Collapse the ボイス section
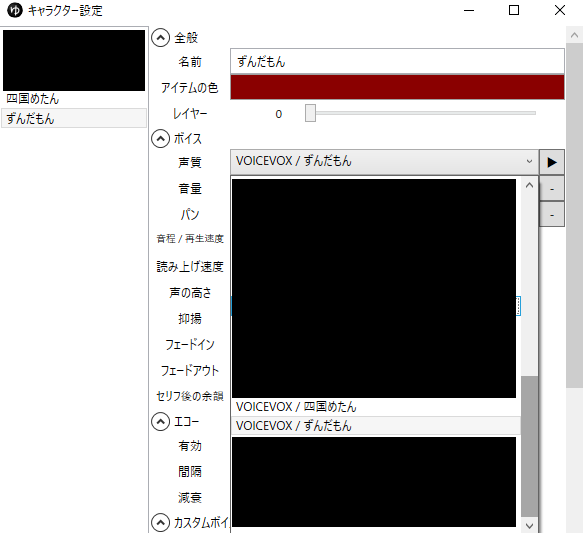 click(160, 139)
